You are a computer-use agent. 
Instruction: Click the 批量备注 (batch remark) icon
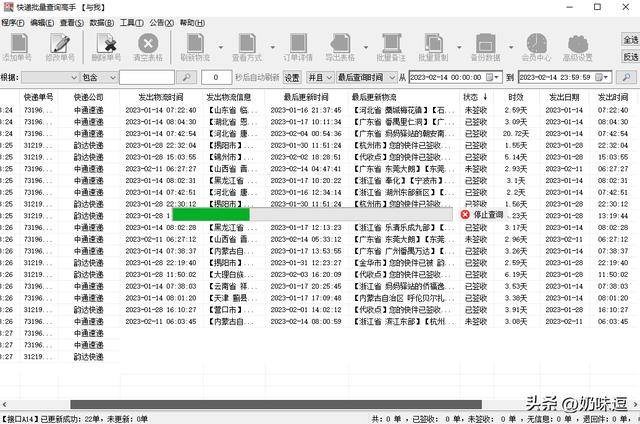(391, 43)
